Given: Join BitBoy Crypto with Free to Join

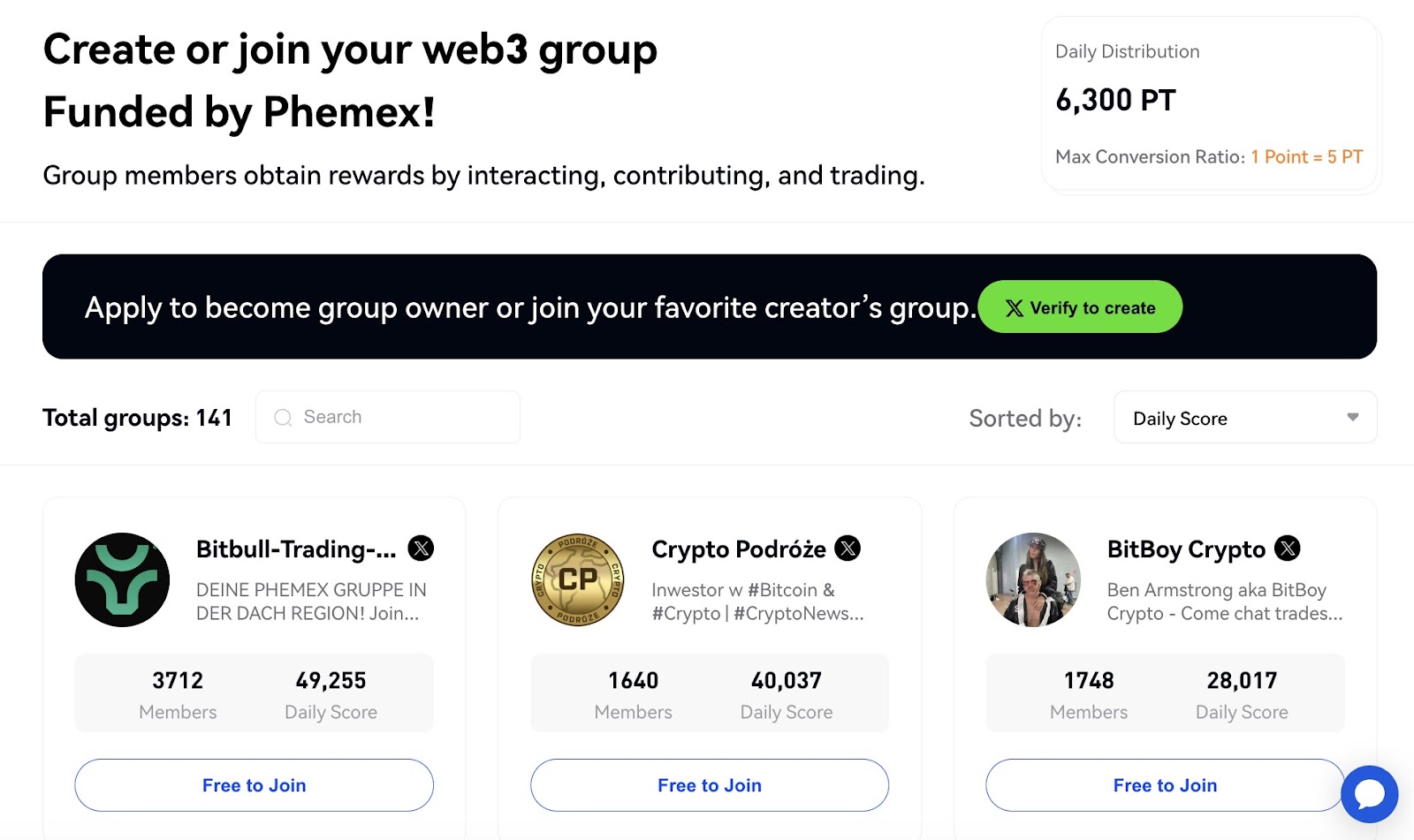Looking at the screenshot, I should (x=1166, y=785).
